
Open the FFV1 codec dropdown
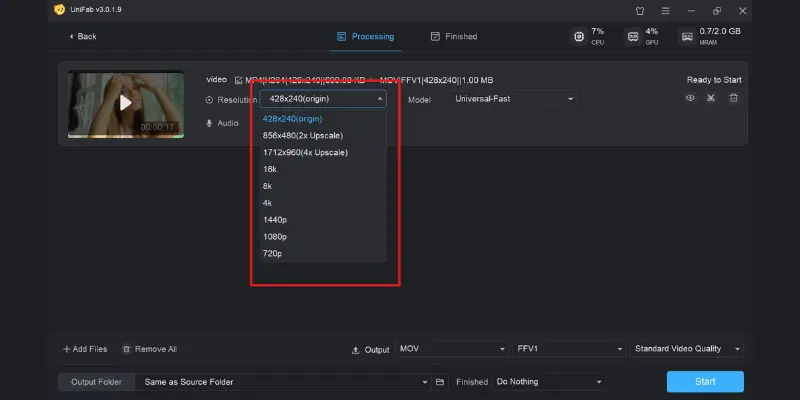coord(569,349)
